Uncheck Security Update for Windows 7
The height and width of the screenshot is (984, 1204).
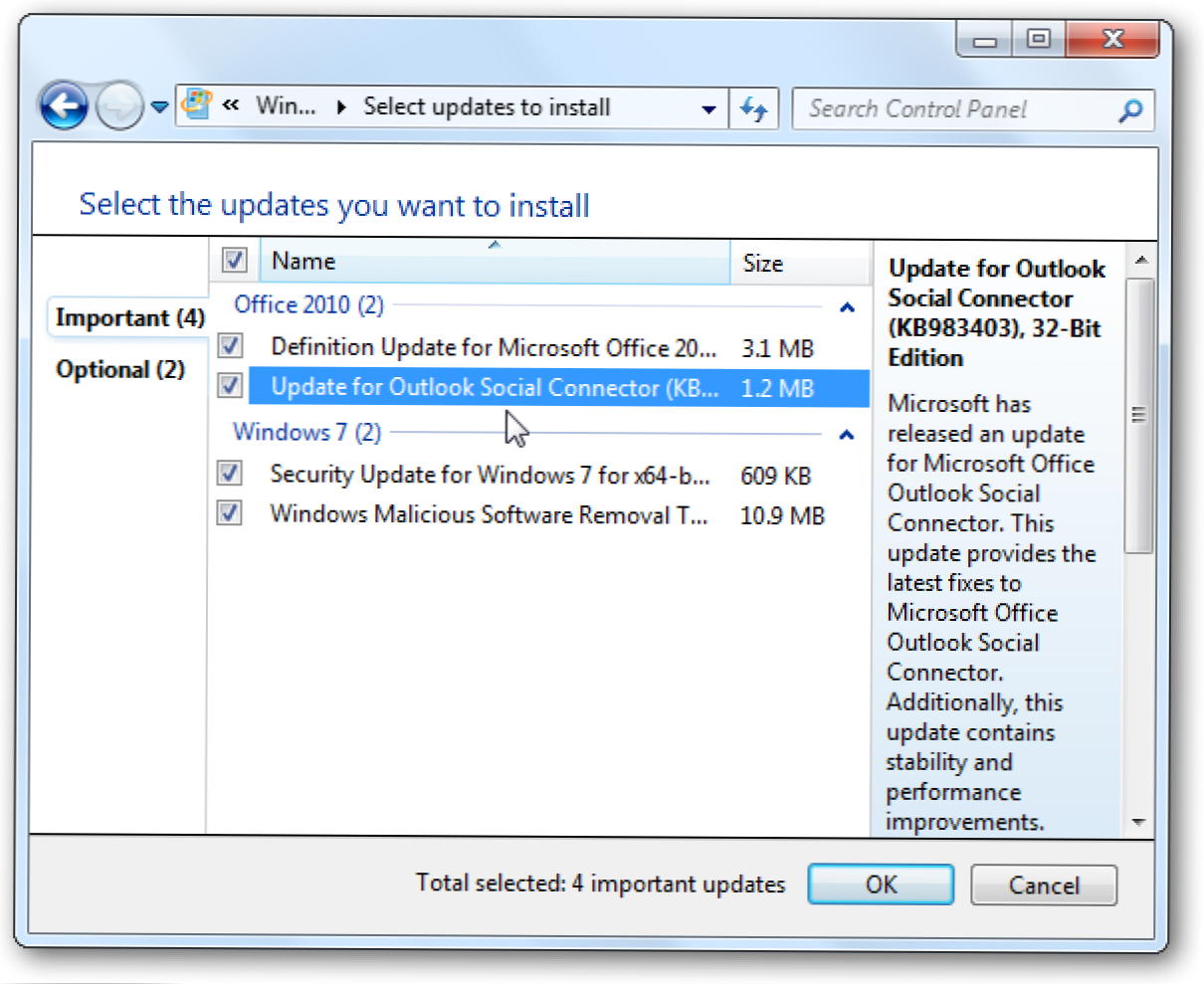(230, 474)
